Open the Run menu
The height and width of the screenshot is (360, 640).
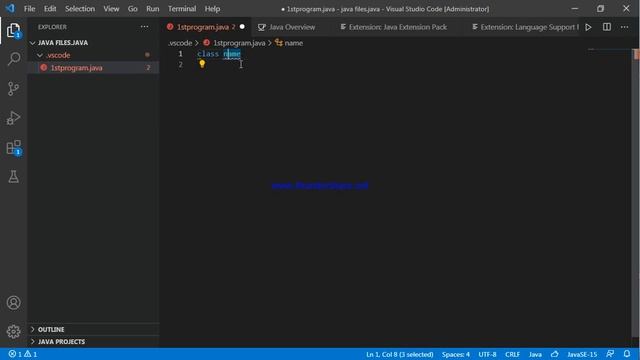pos(153,9)
